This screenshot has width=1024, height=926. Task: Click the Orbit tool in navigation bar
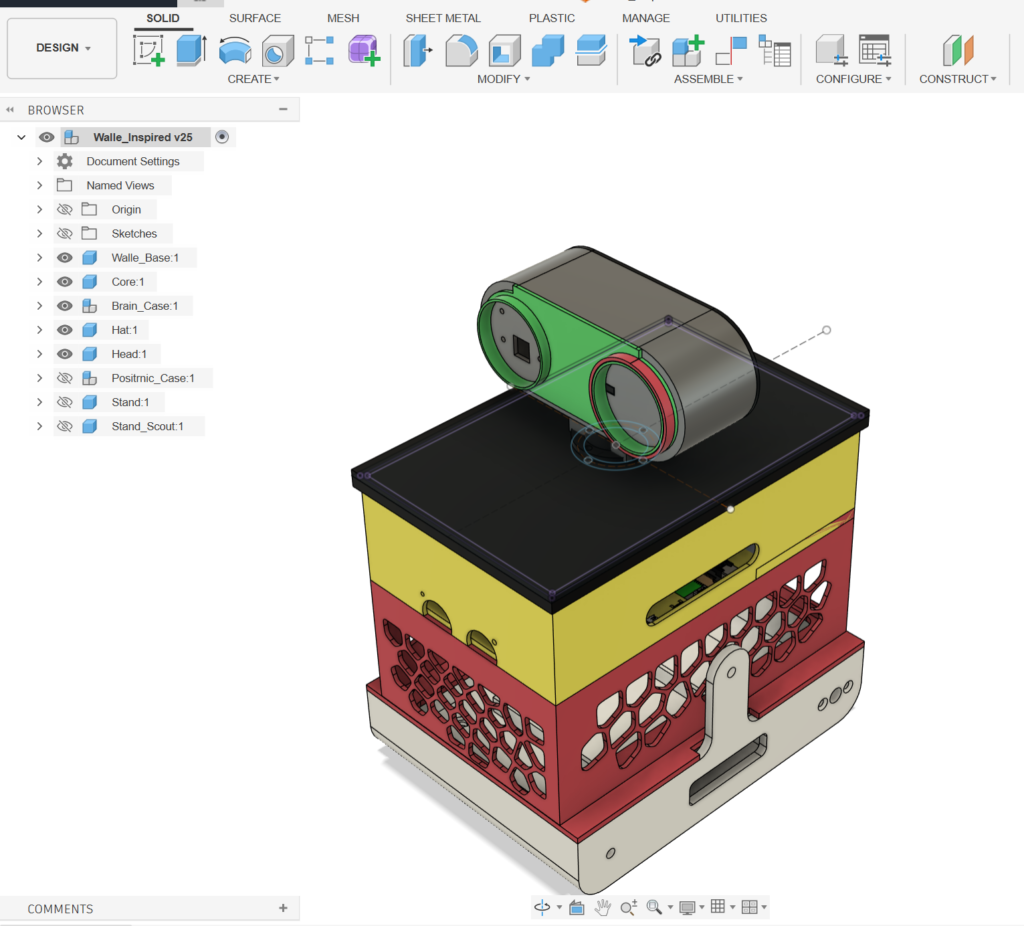click(542, 907)
